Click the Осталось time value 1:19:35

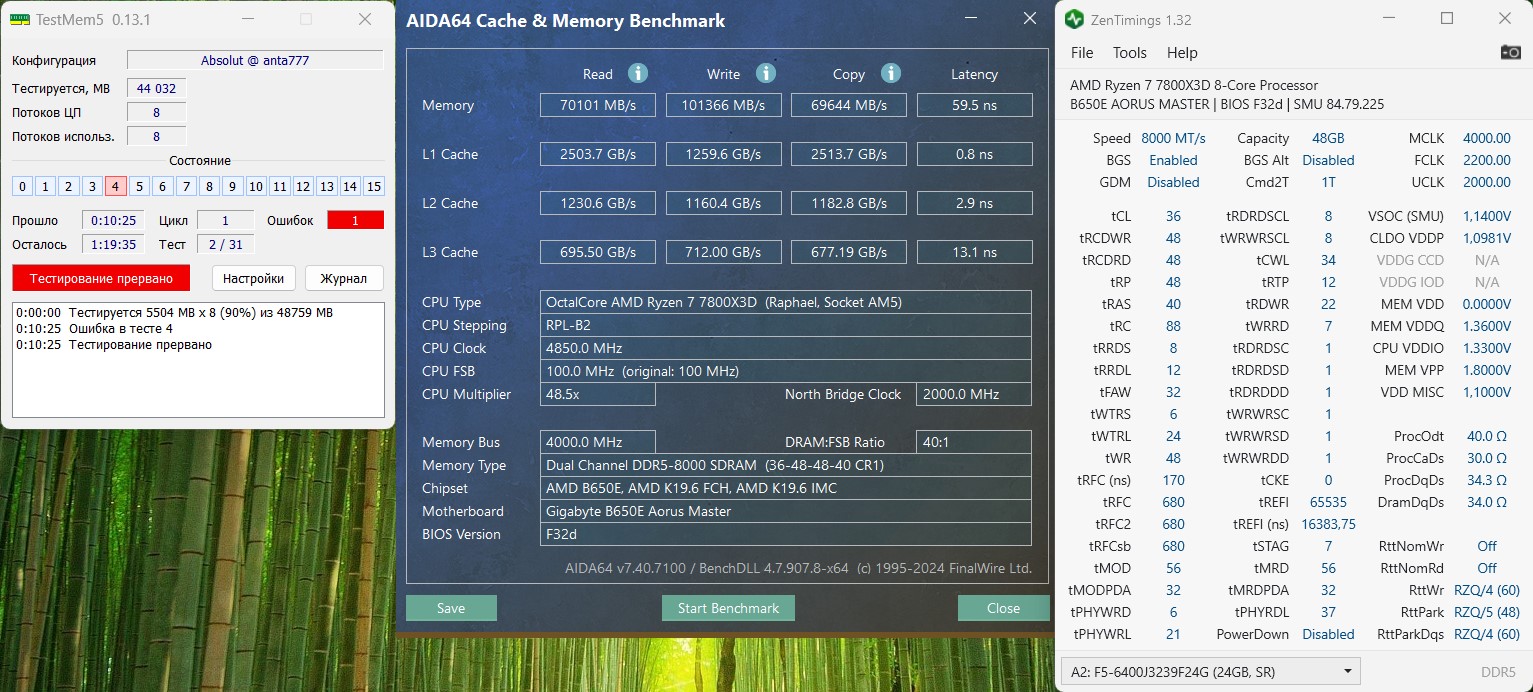point(113,244)
